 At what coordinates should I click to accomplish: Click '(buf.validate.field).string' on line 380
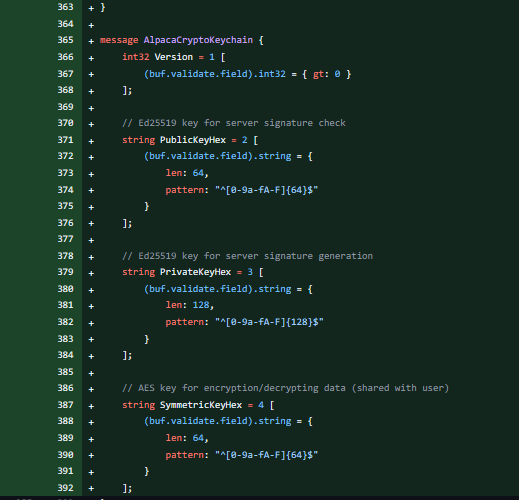click(217, 289)
